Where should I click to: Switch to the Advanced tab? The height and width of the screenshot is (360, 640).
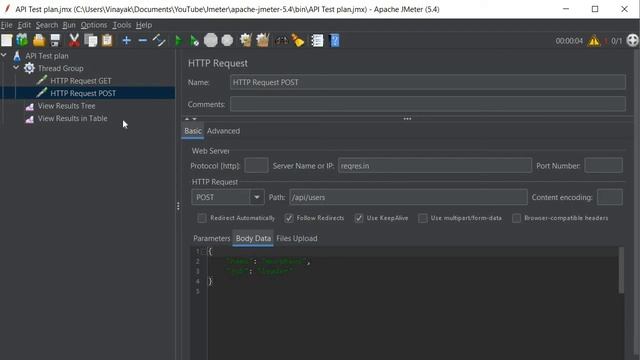coord(223,131)
